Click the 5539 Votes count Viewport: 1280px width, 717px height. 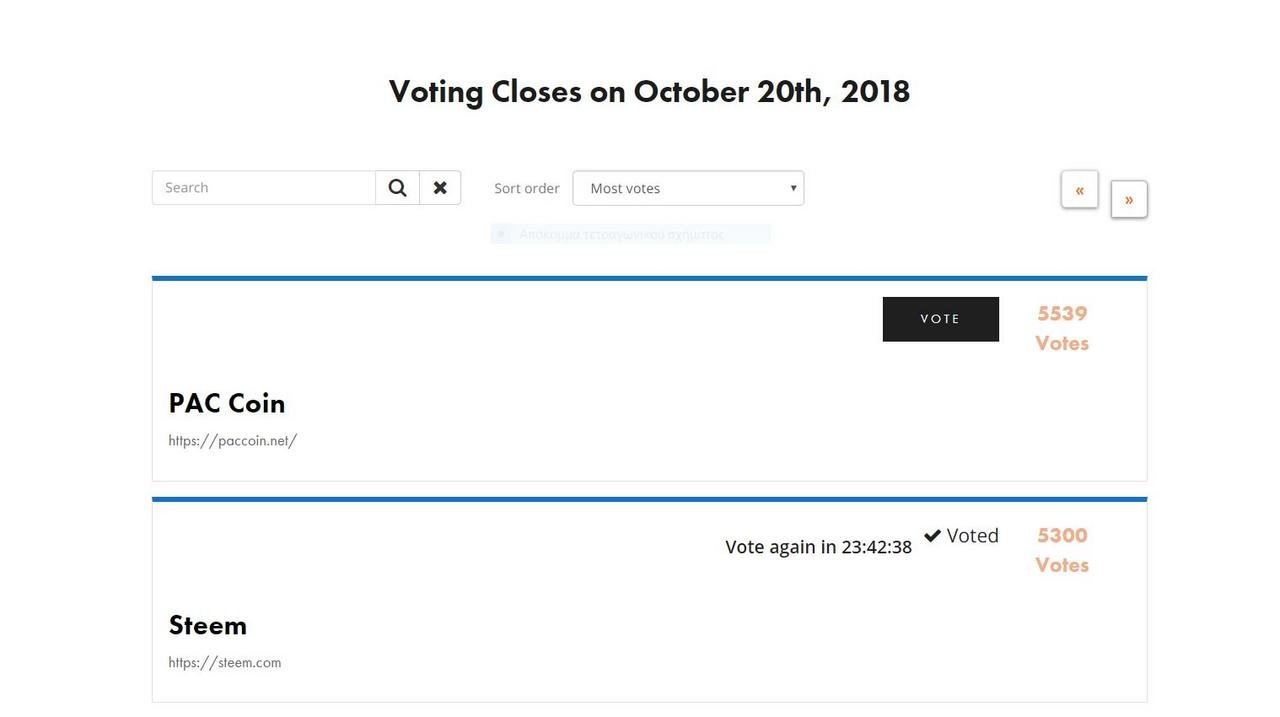pyautogui.click(x=1062, y=328)
